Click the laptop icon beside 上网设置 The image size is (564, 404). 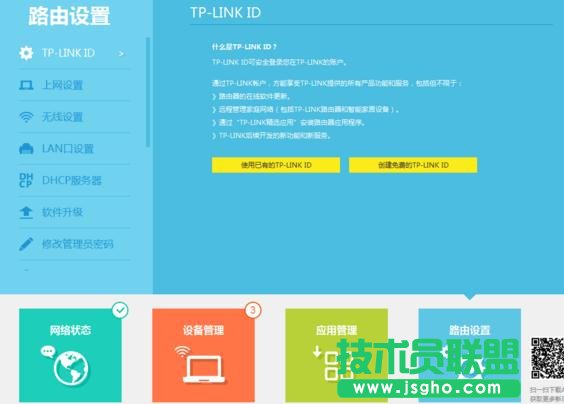click(x=26, y=85)
